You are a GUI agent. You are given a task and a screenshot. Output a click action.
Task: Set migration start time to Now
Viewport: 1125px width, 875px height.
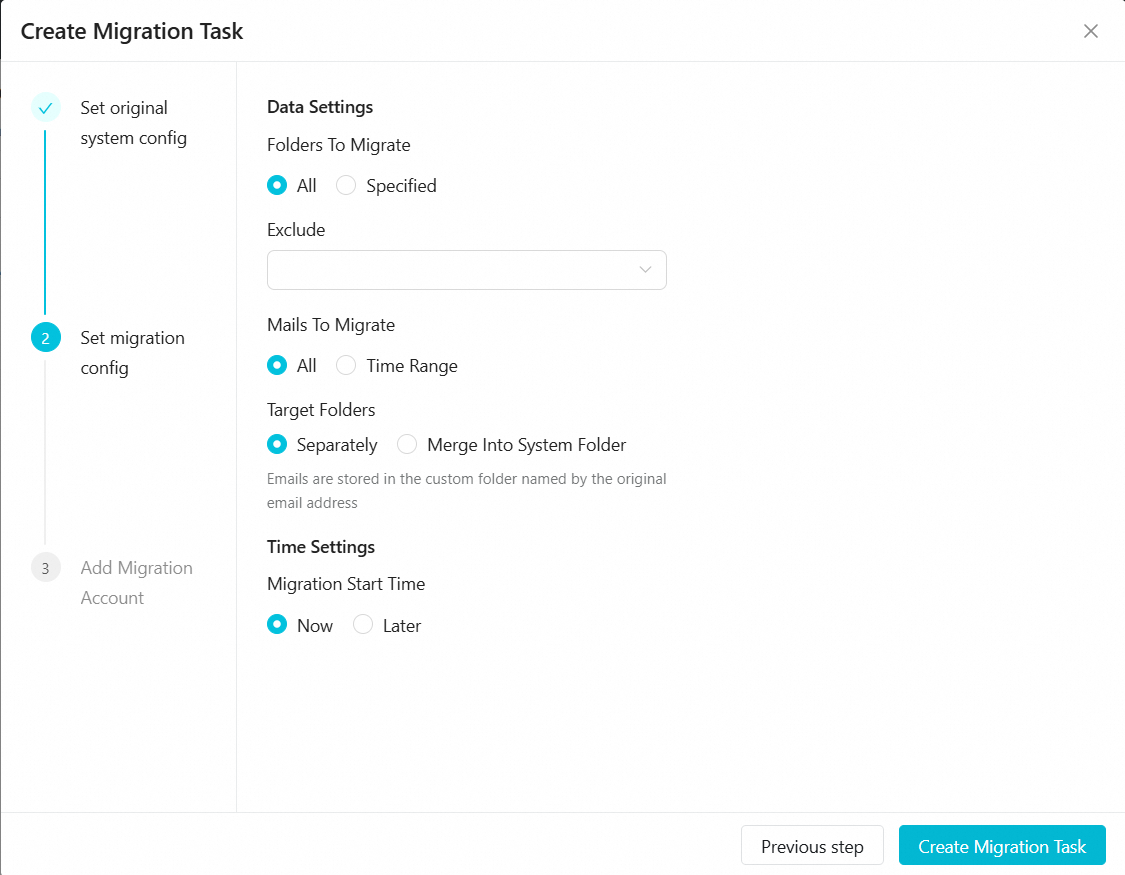[x=278, y=626]
